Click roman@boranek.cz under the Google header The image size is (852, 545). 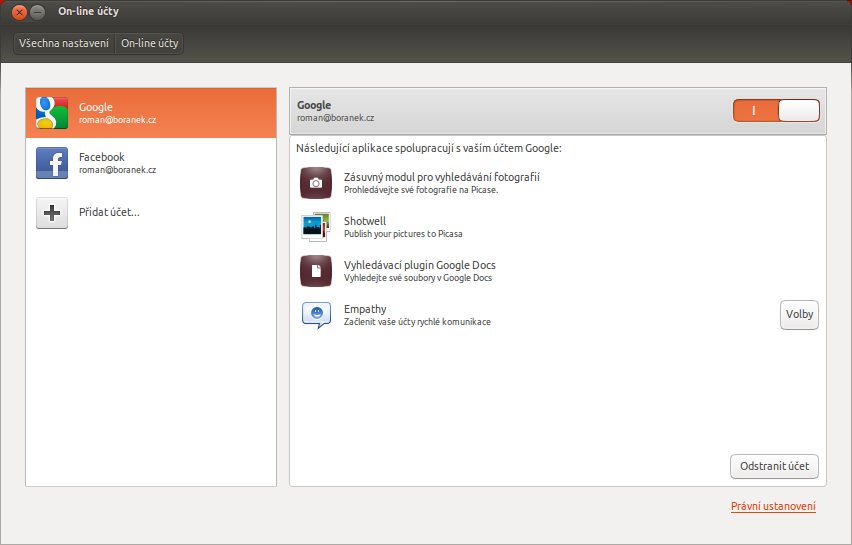(x=335, y=118)
